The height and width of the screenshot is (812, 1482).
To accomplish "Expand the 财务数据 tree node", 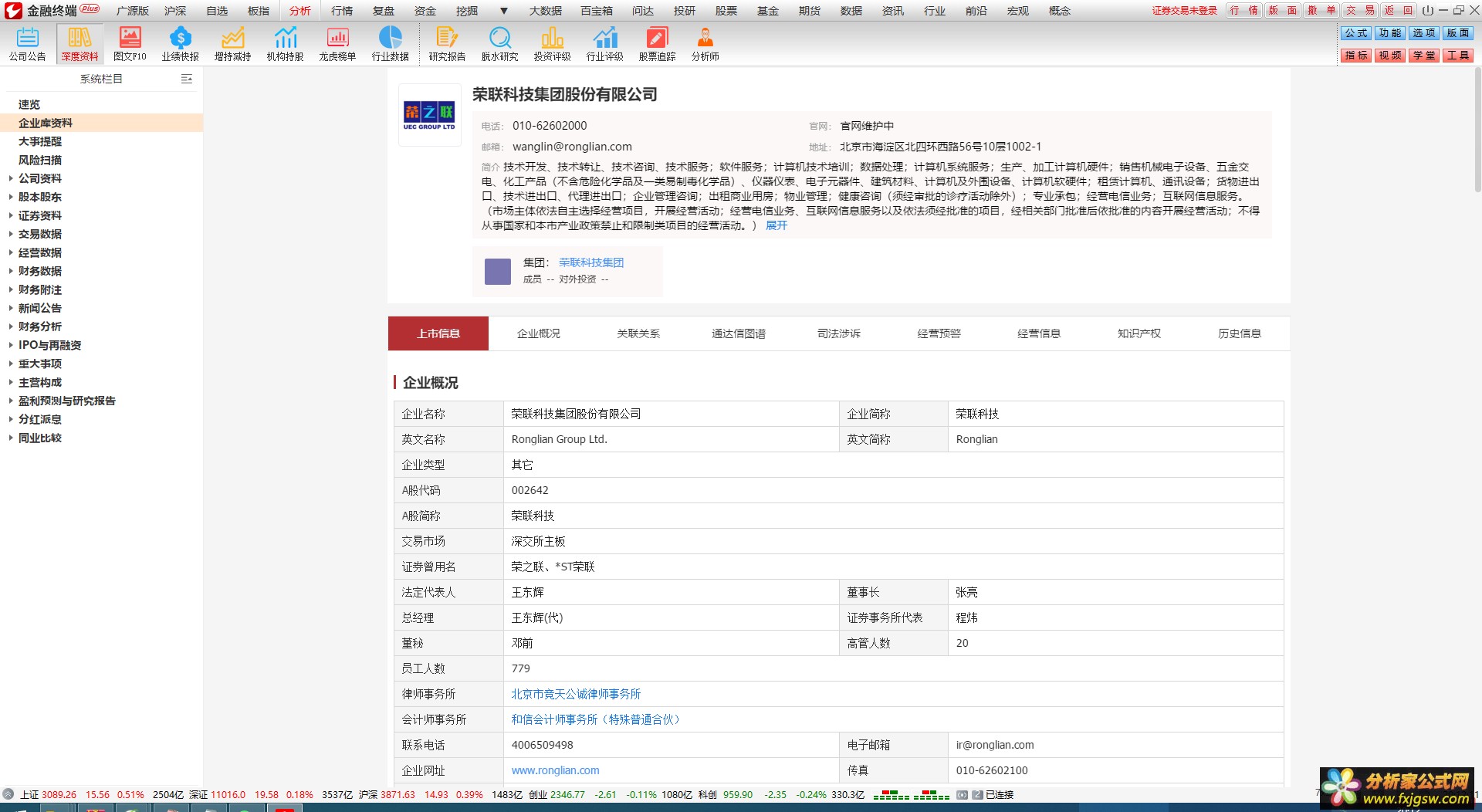I will point(11,271).
